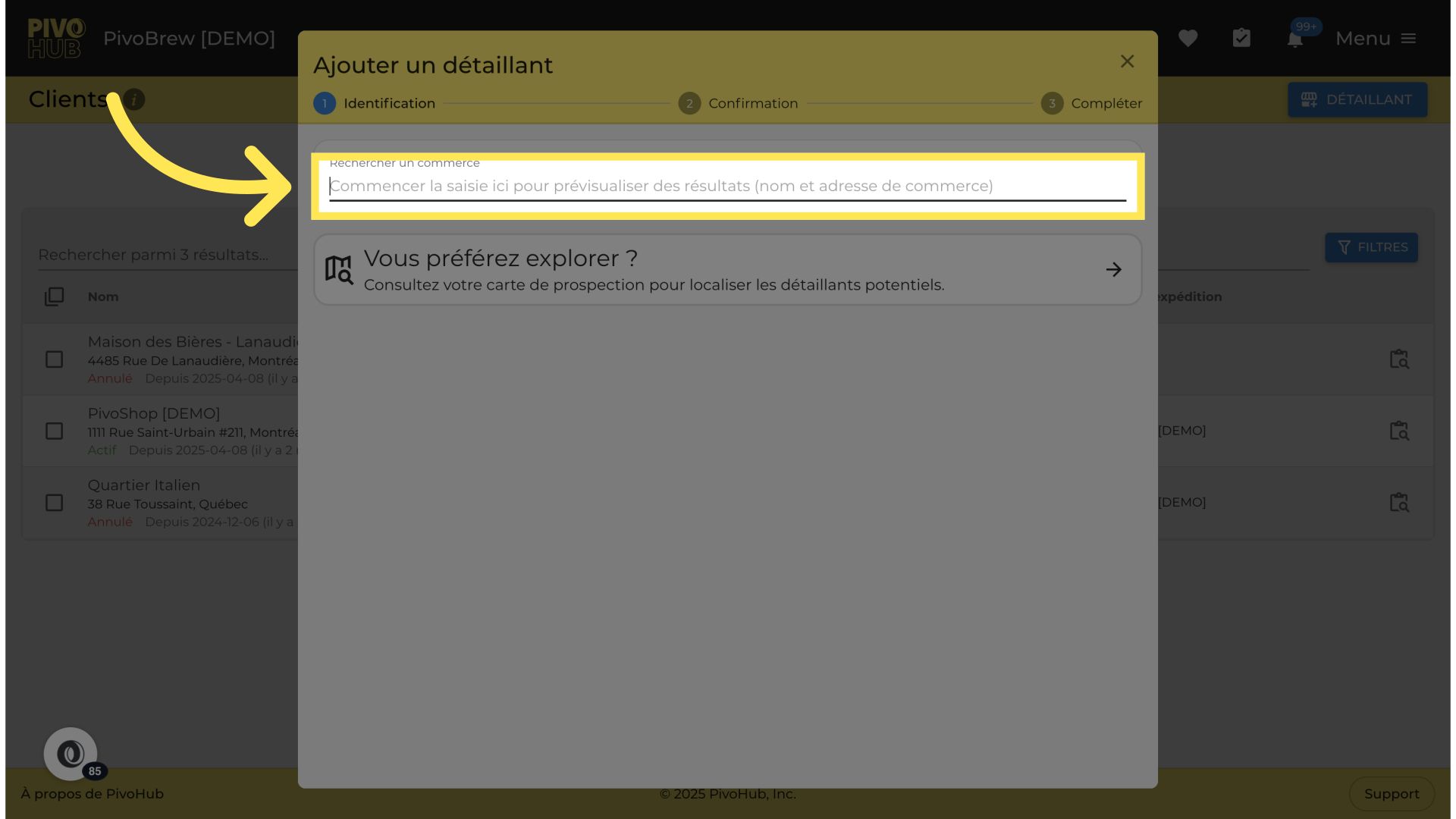Select the Compléter step
Image resolution: width=1456 pixels, height=819 pixels.
[x=1091, y=103]
